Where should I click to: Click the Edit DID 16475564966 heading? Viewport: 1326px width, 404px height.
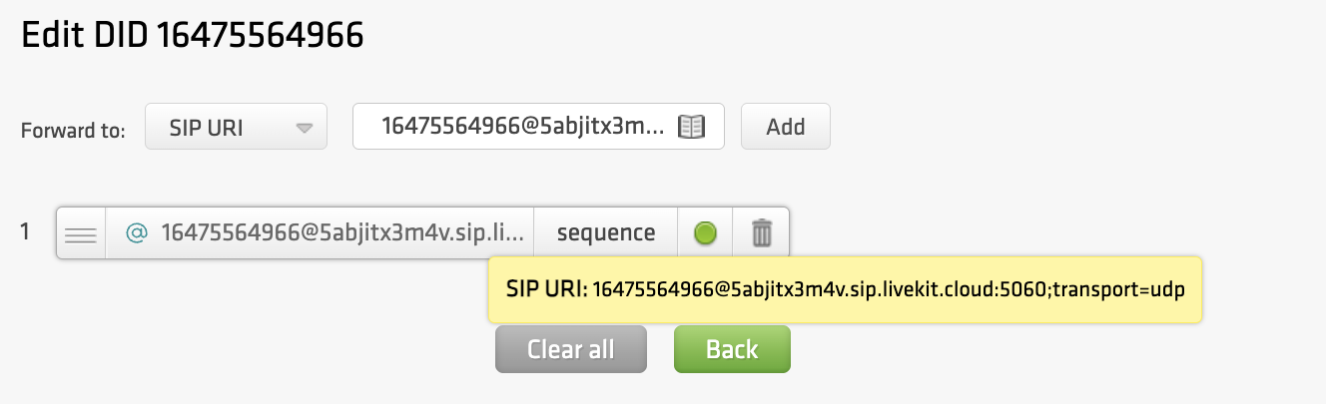tap(192, 36)
